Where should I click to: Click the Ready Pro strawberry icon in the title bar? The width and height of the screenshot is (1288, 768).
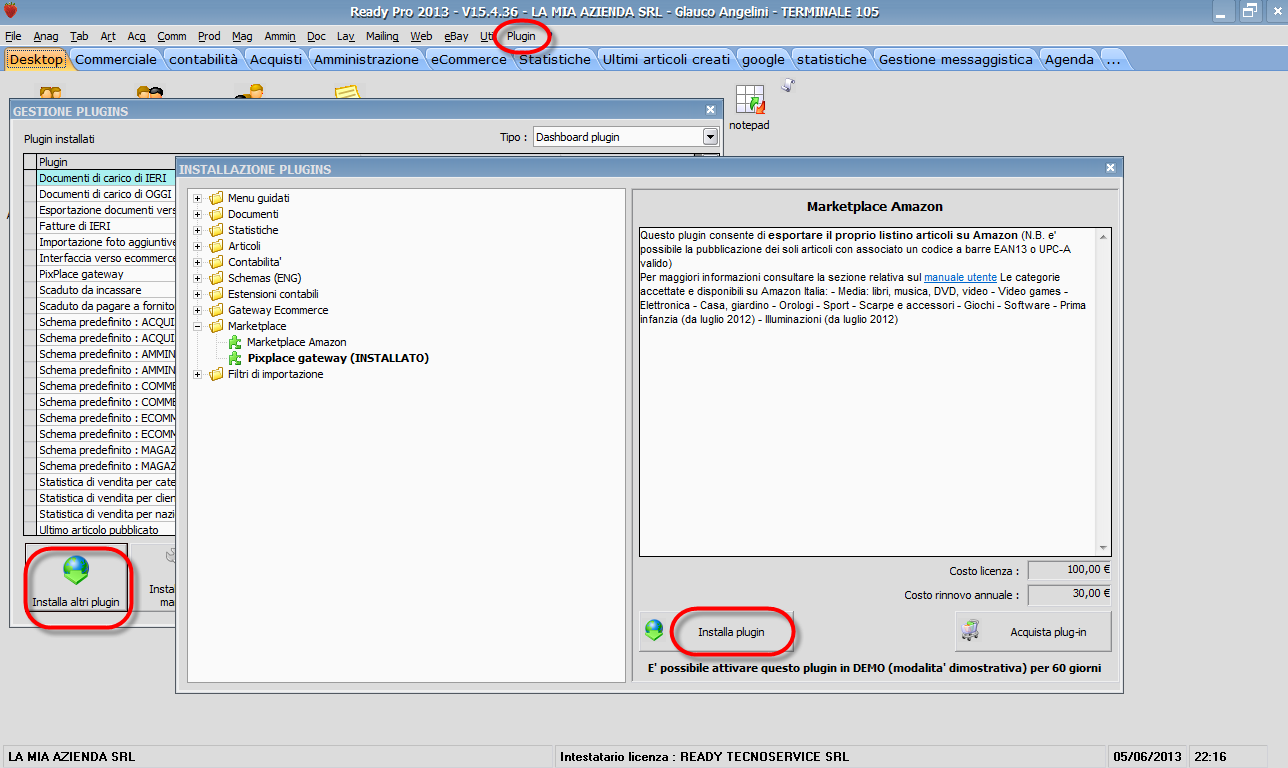pos(11,11)
